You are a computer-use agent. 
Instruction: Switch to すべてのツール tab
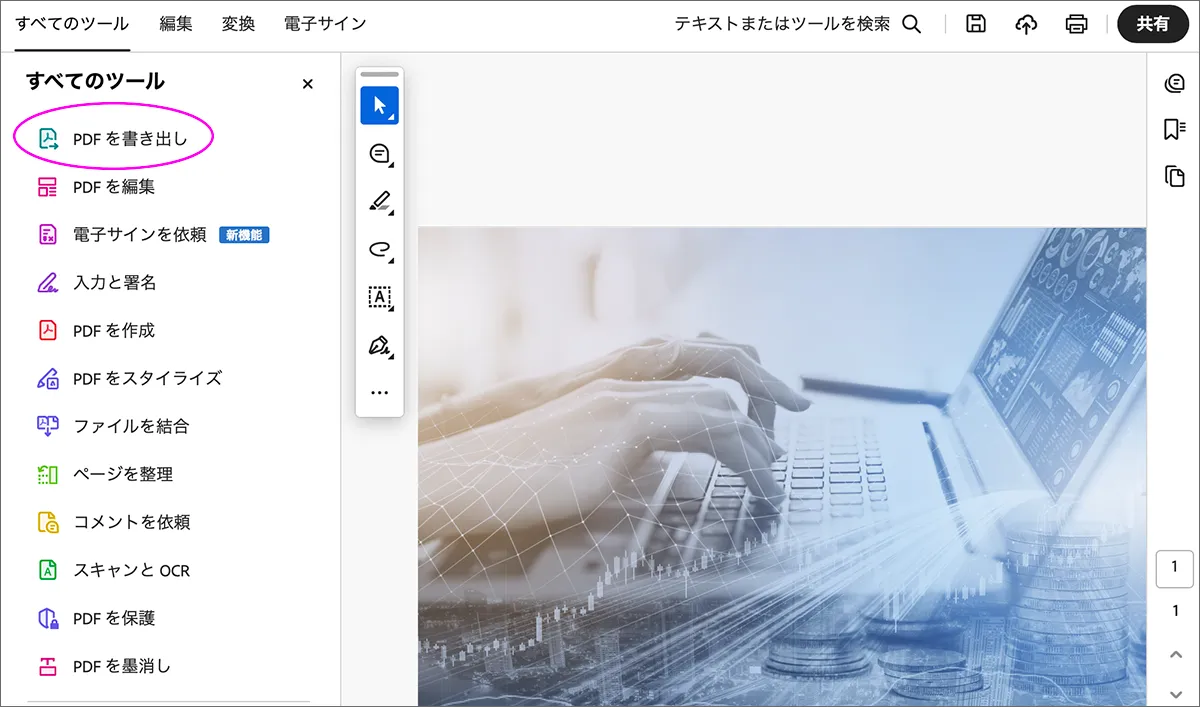coord(72,24)
